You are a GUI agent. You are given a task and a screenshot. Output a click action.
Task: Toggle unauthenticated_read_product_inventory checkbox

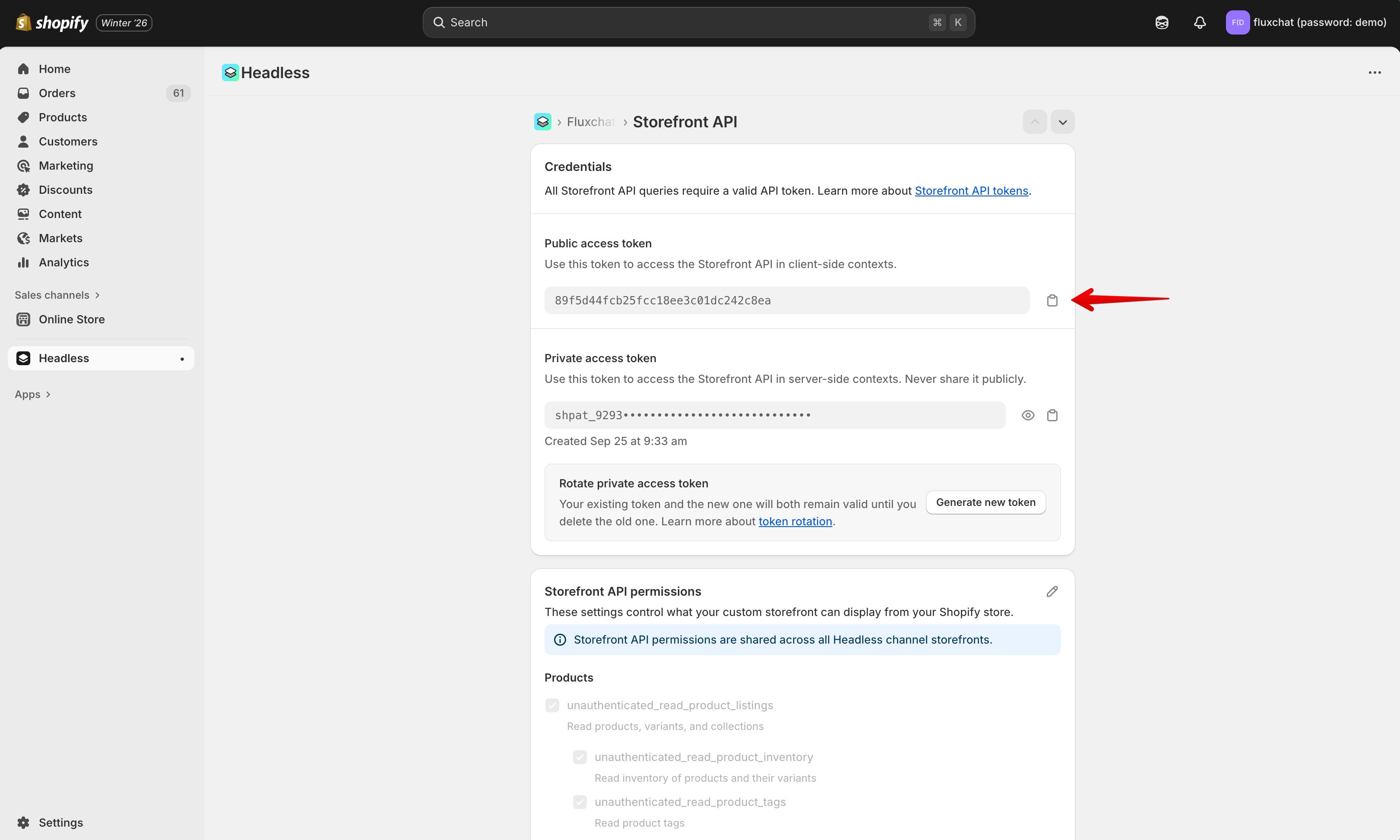coord(580,758)
